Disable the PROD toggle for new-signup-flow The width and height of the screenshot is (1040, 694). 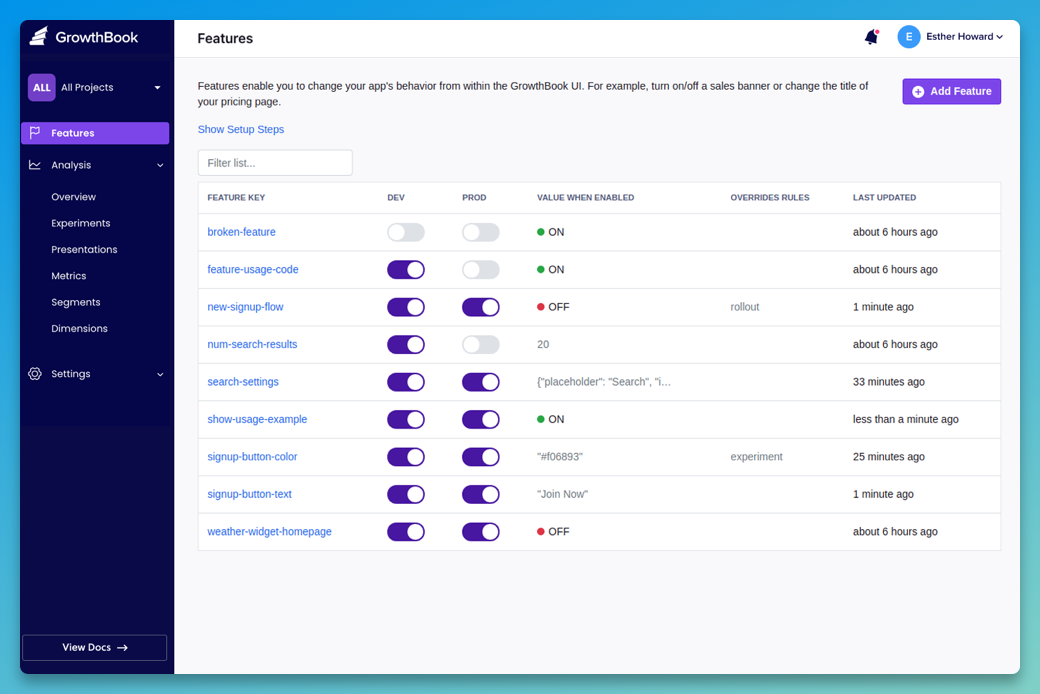pyautogui.click(x=480, y=307)
